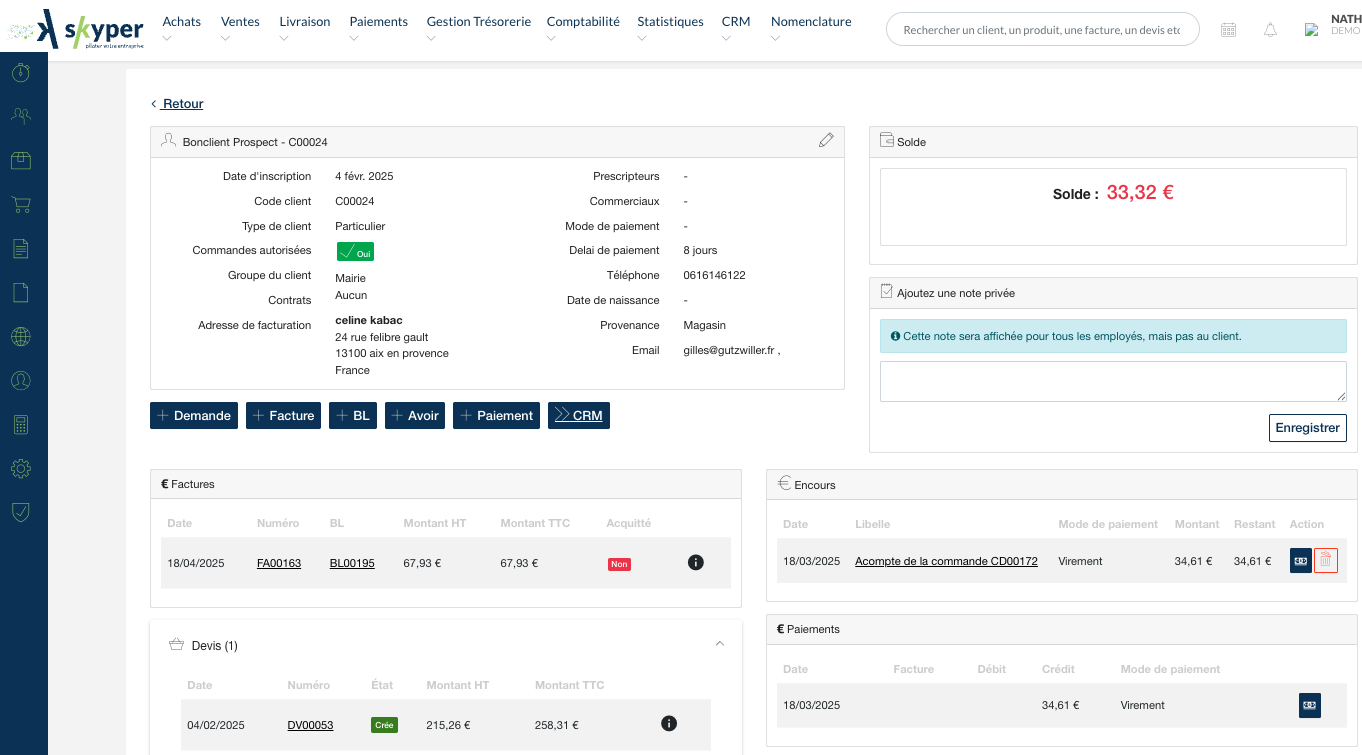
Task: Click the global search field
Action: [1041, 30]
